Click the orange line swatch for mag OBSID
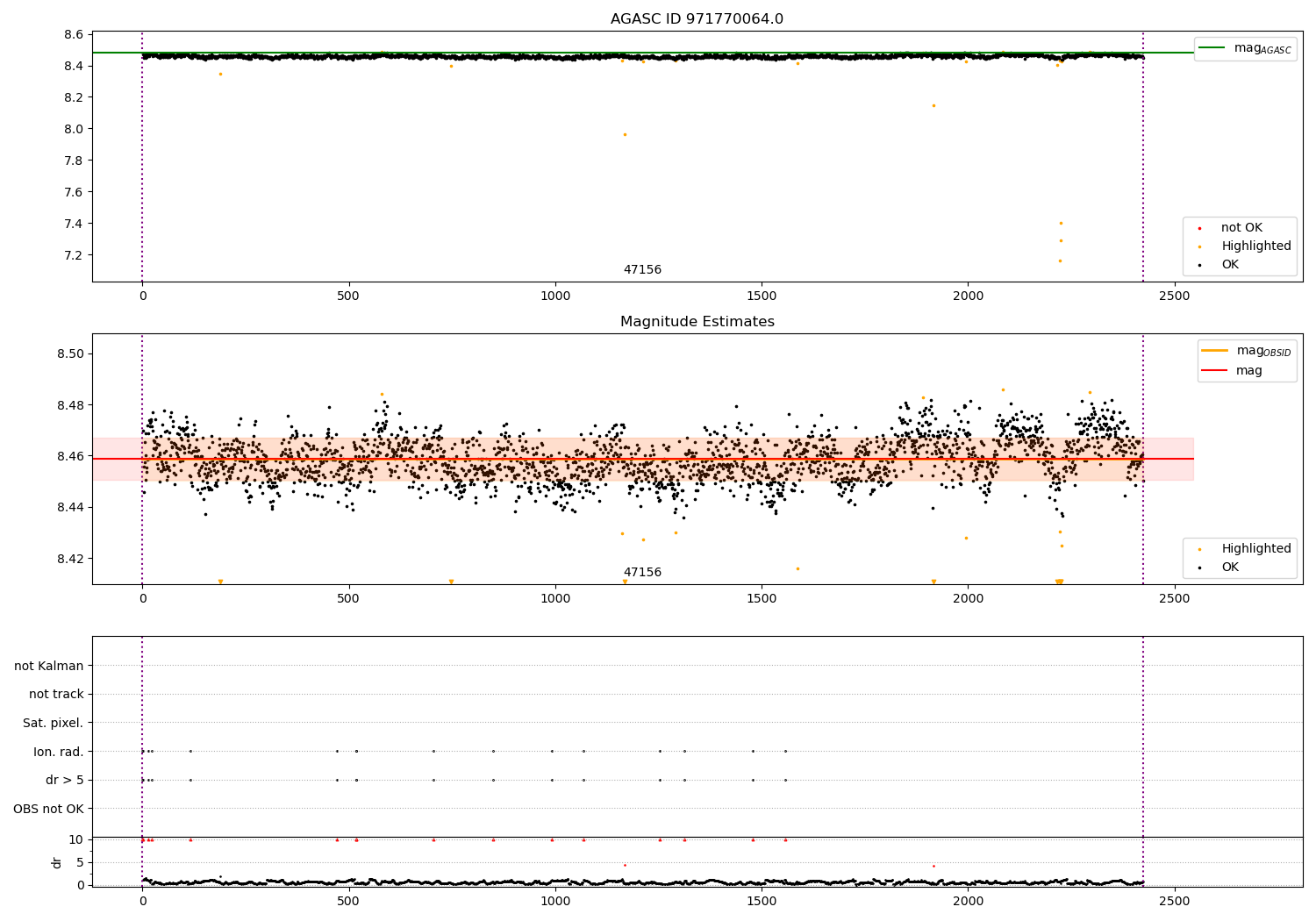 point(1214,351)
